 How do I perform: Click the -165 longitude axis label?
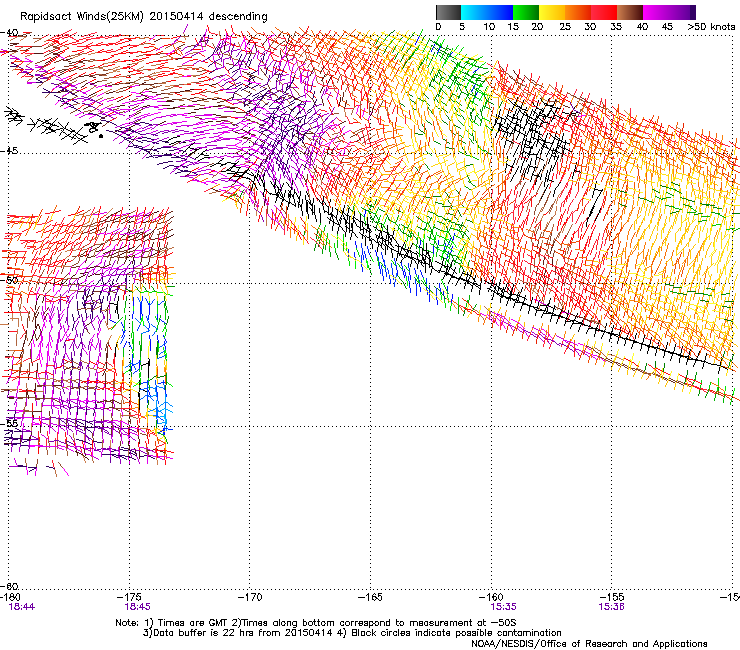[x=370, y=598]
